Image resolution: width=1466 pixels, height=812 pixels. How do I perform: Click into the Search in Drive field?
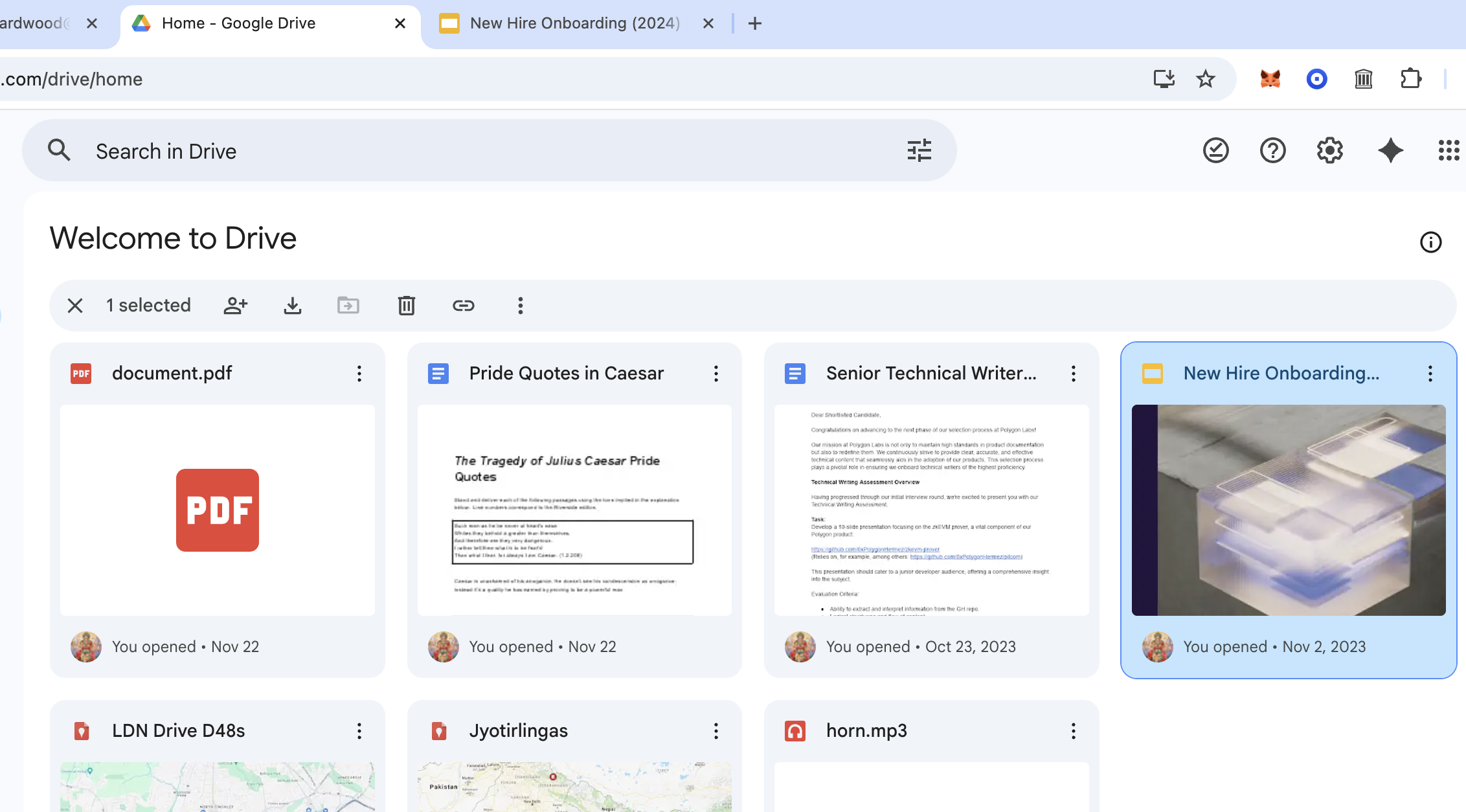coord(490,150)
